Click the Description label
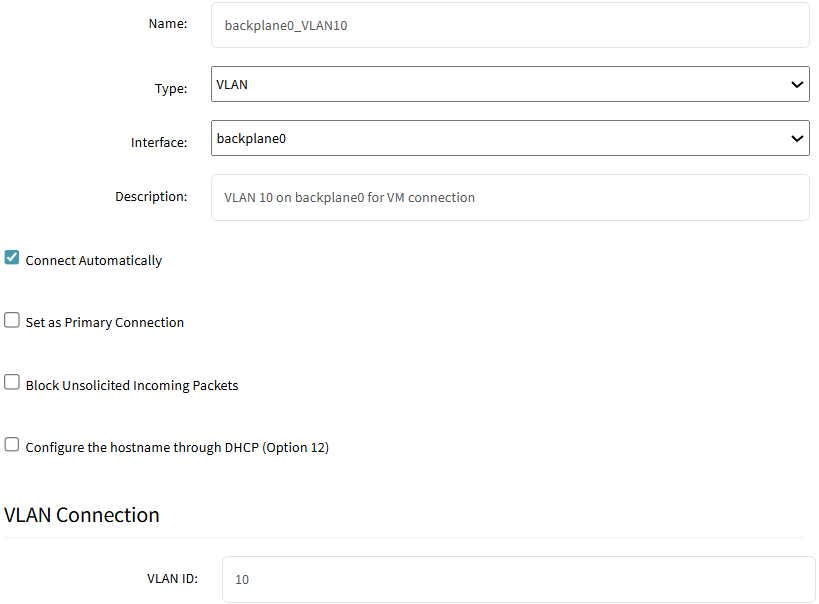The width and height of the screenshot is (819, 604). [151, 196]
